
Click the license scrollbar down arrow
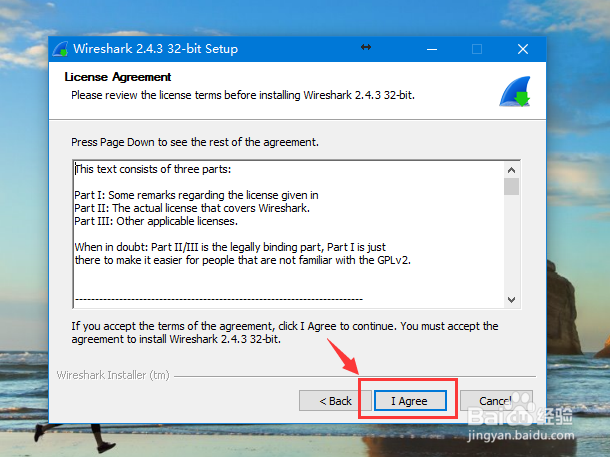tap(512, 299)
